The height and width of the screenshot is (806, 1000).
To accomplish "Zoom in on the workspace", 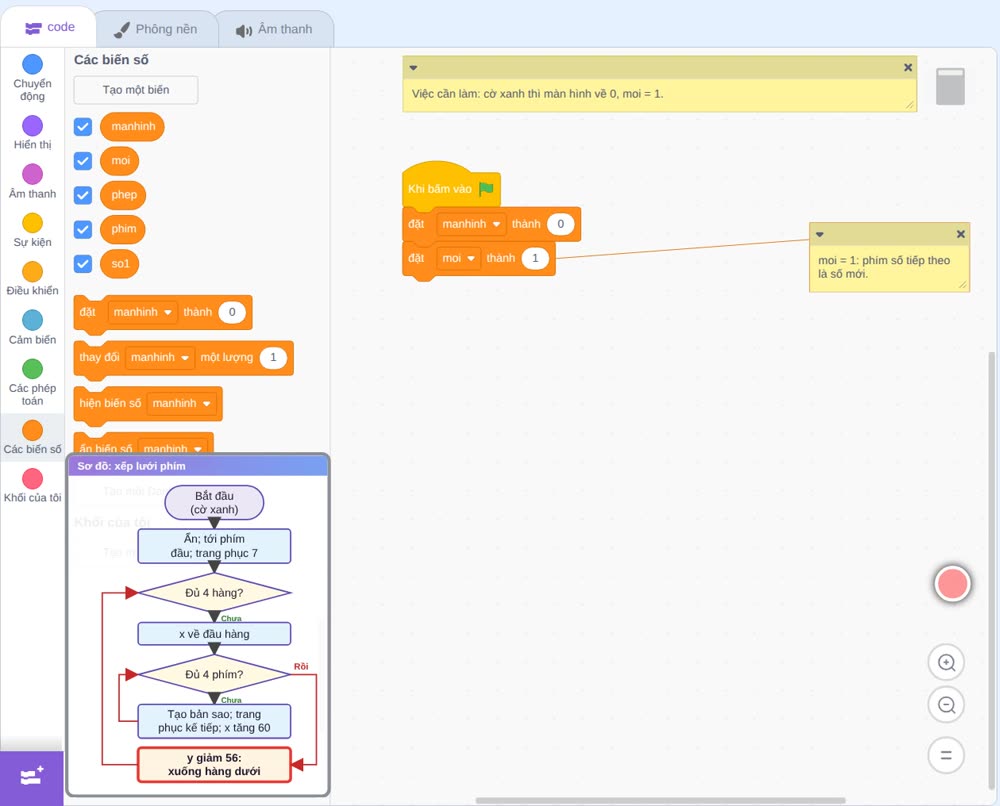I will click(x=946, y=663).
